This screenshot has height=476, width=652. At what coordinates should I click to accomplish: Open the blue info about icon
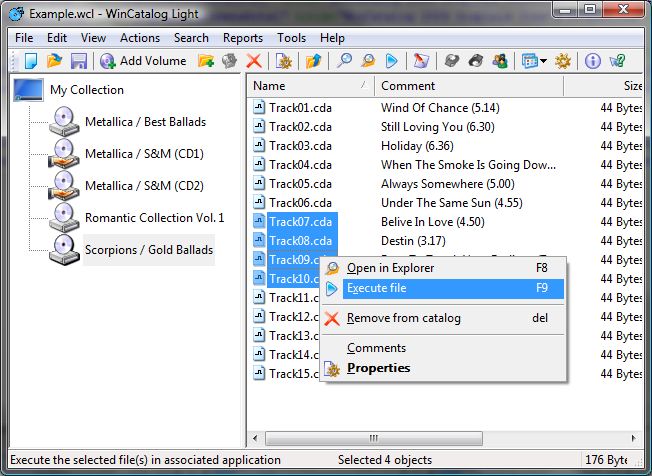point(593,61)
